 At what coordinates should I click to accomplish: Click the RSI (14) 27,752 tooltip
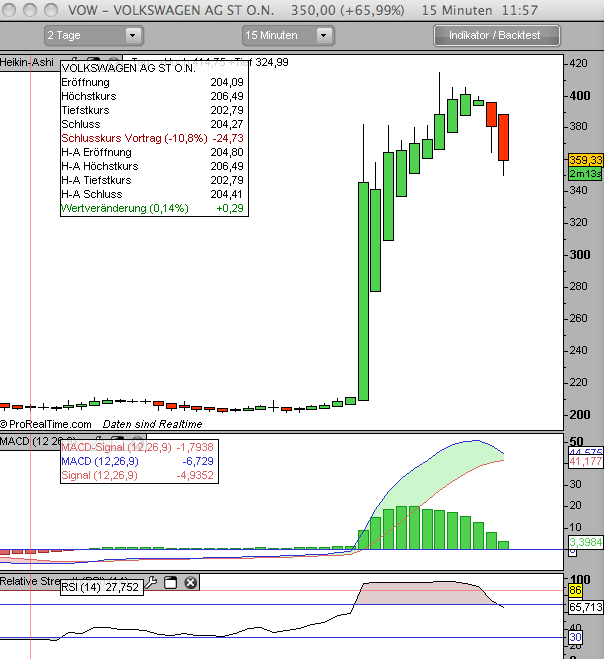coord(102,587)
